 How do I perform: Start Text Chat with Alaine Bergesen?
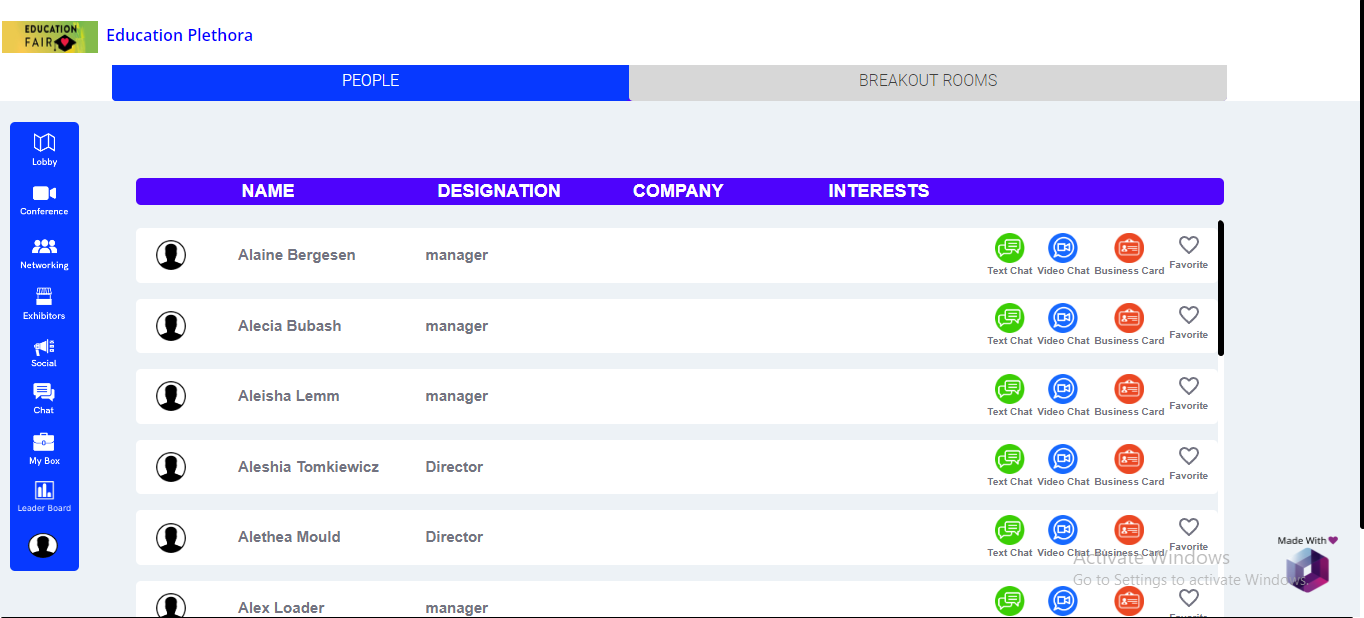1009,248
